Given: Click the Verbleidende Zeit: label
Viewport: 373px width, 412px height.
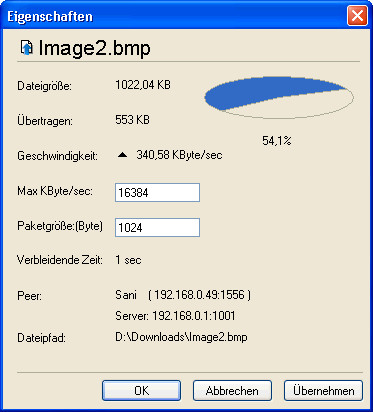Looking at the screenshot, I should pyautogui.click(x=60, y=260).
